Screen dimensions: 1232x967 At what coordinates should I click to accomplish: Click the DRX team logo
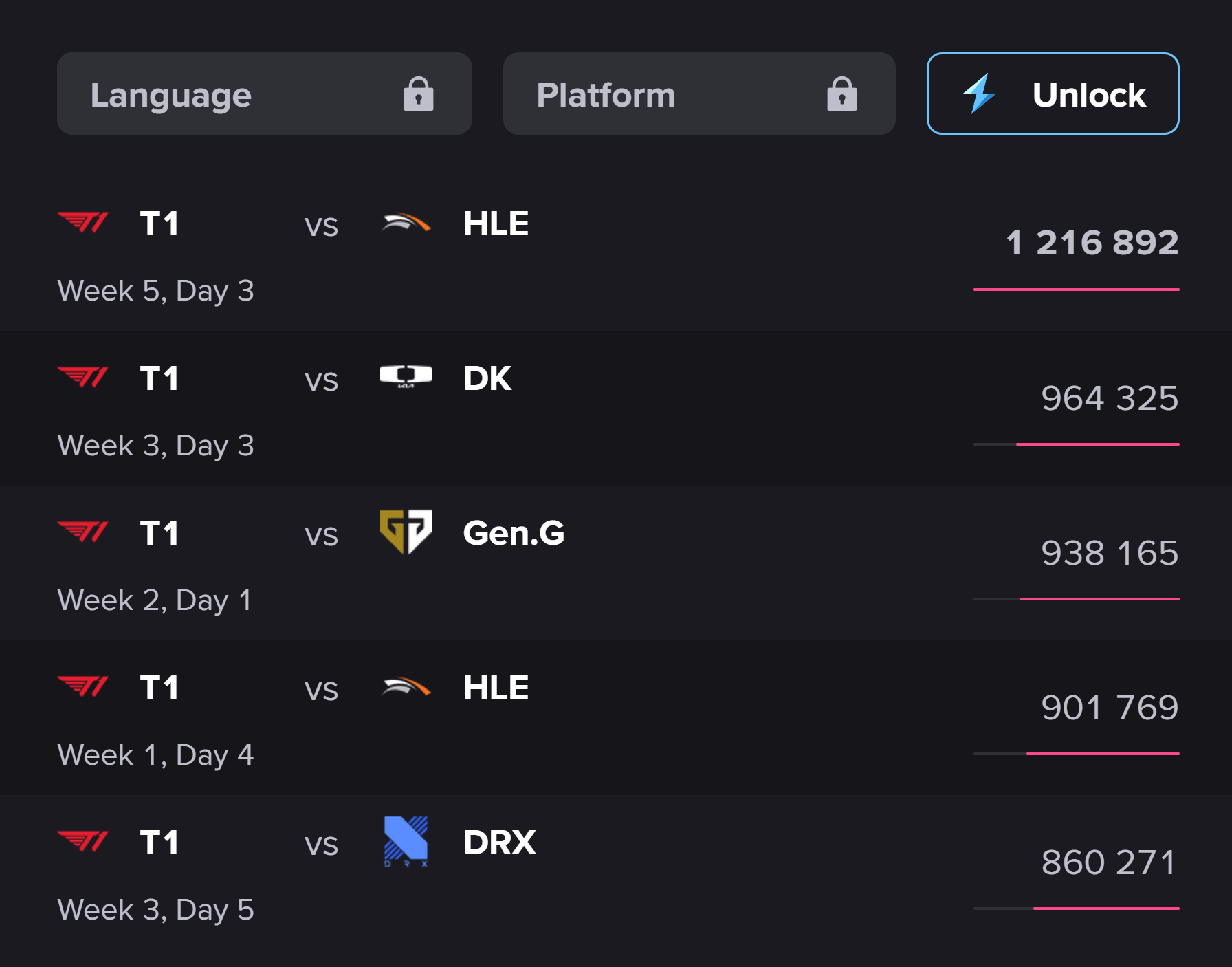coord(406,841)
